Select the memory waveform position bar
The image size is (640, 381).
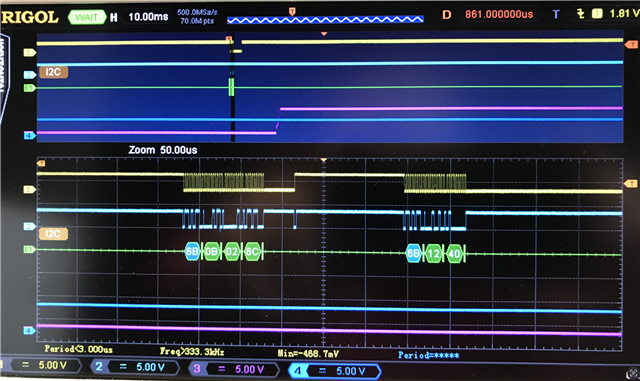click(x=325, y=19)
